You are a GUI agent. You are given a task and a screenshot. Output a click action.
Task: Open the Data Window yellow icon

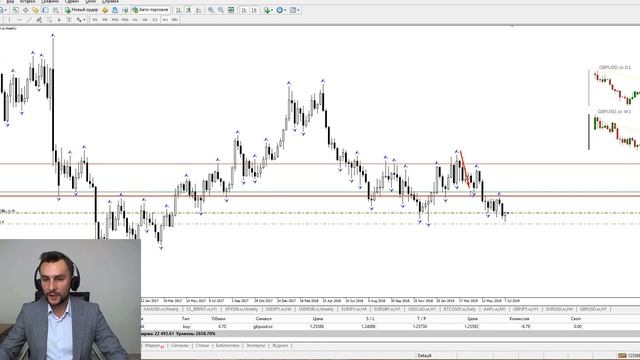36,10
